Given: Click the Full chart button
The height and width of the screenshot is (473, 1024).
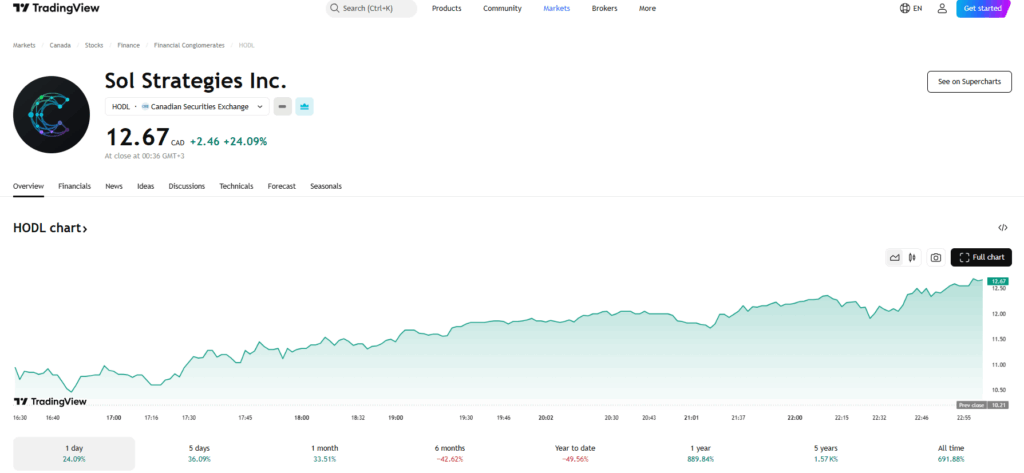Looking at the screenshot, I should pos(982,257).
